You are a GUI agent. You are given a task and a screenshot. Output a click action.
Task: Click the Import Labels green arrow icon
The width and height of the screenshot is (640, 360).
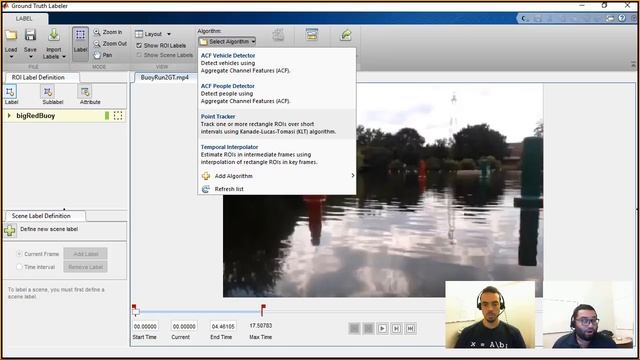(x=53, y=35)
